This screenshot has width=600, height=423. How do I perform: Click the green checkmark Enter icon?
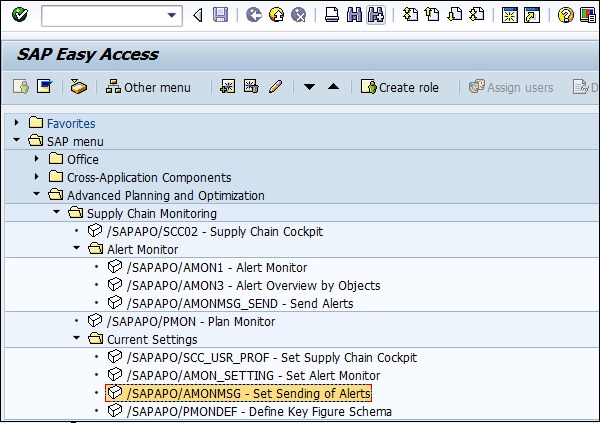click(20, 15)
